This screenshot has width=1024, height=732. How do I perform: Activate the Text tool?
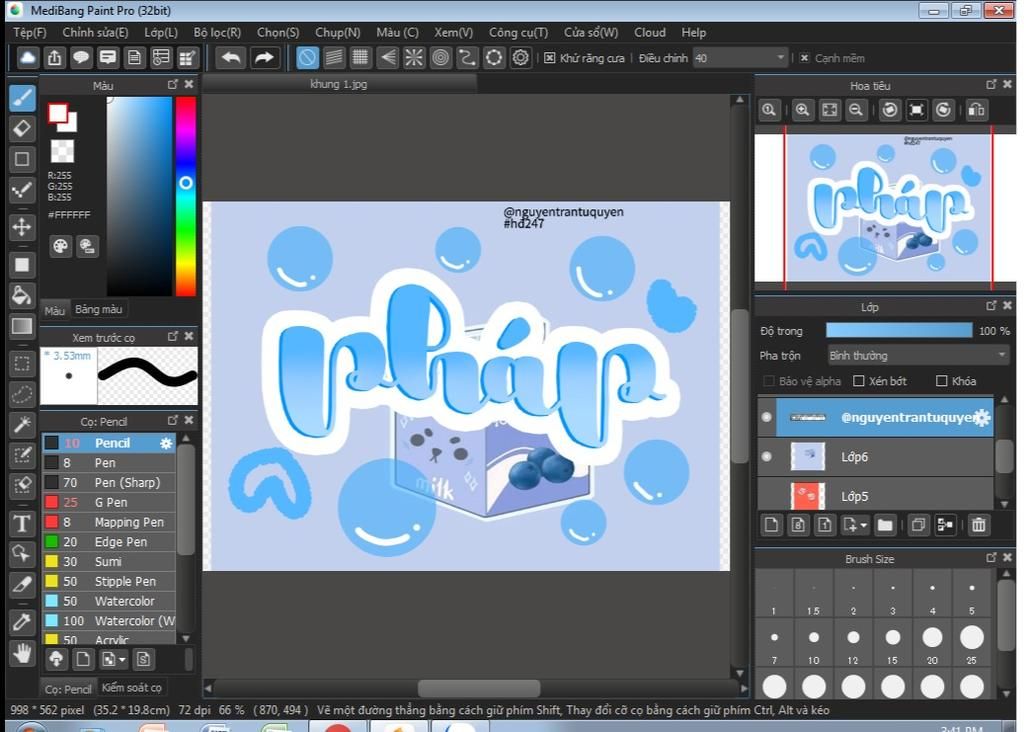[22, 523]
